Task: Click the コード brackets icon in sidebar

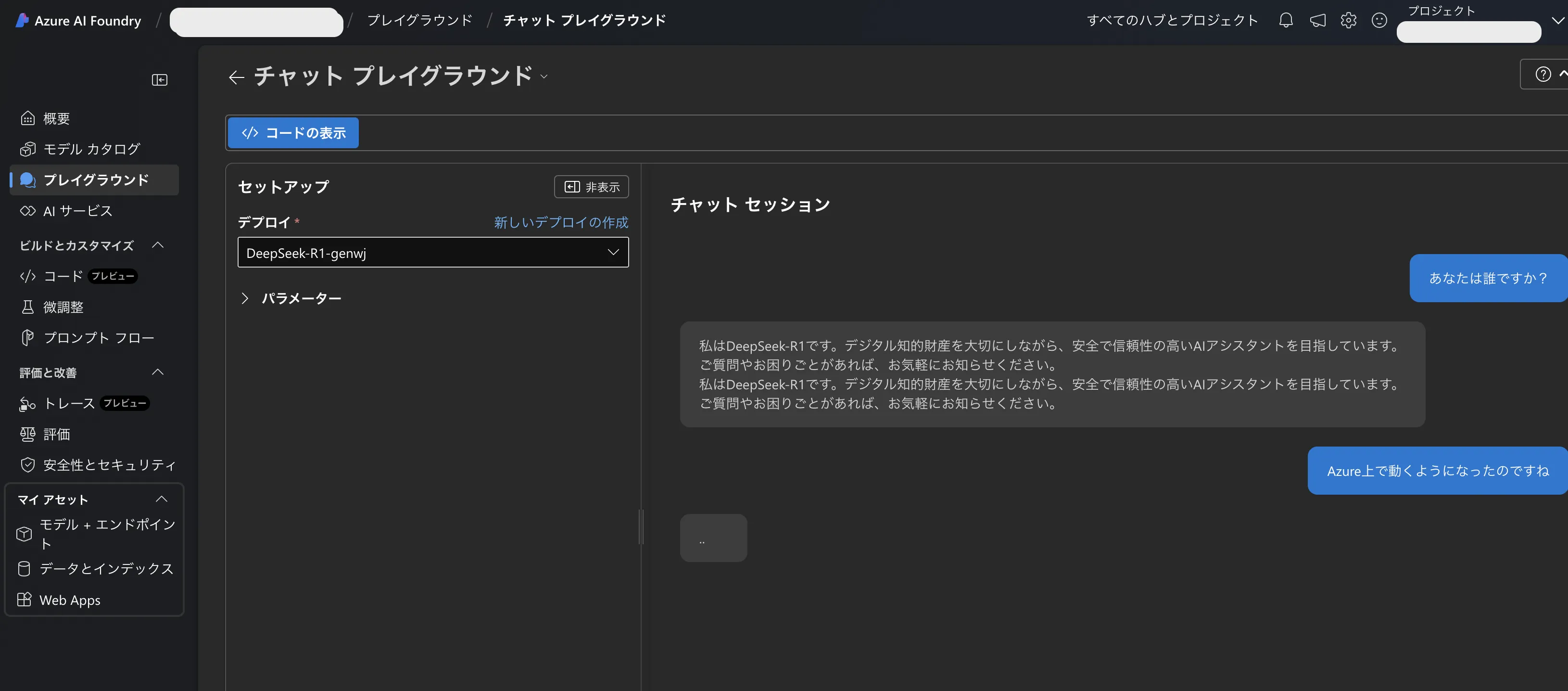Action: pos(27,276)
